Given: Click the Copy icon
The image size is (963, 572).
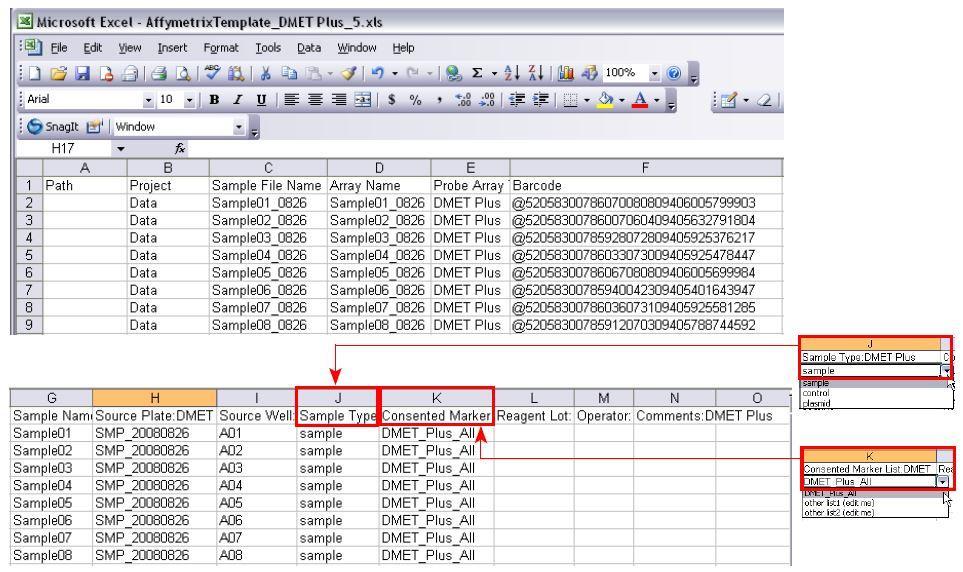Looking at the screenshot, I should coord(289,74).
